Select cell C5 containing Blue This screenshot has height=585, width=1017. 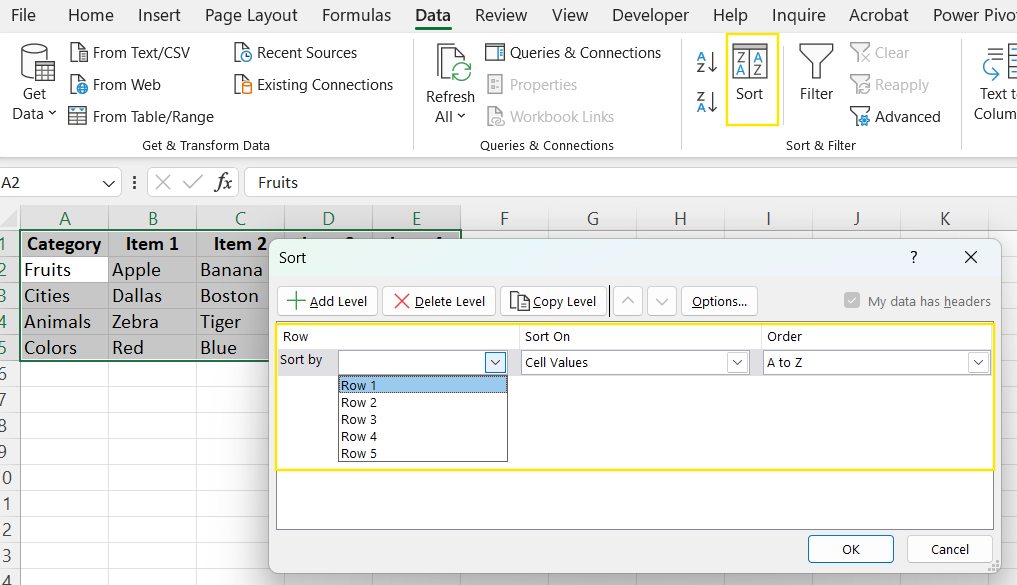[233, 348]
